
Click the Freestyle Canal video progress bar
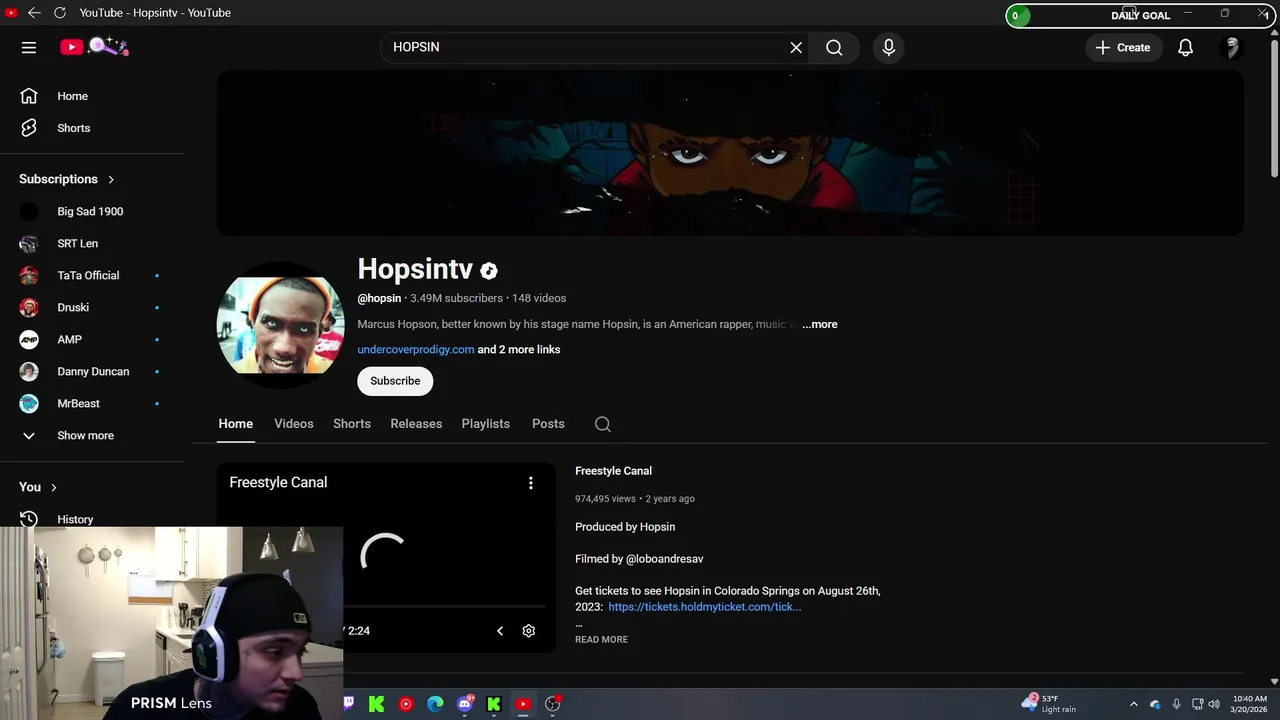pyautogui.click(x=446, y=606)
